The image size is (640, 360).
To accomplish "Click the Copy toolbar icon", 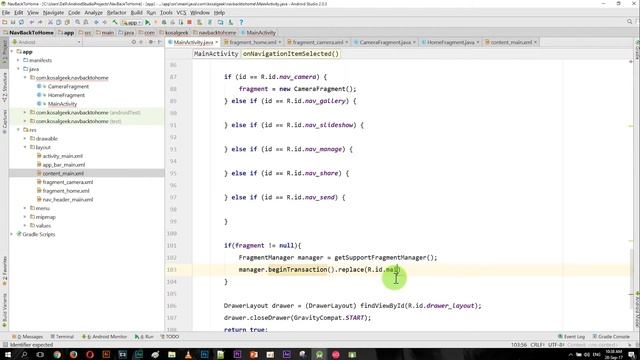I will tap(59, 22).
